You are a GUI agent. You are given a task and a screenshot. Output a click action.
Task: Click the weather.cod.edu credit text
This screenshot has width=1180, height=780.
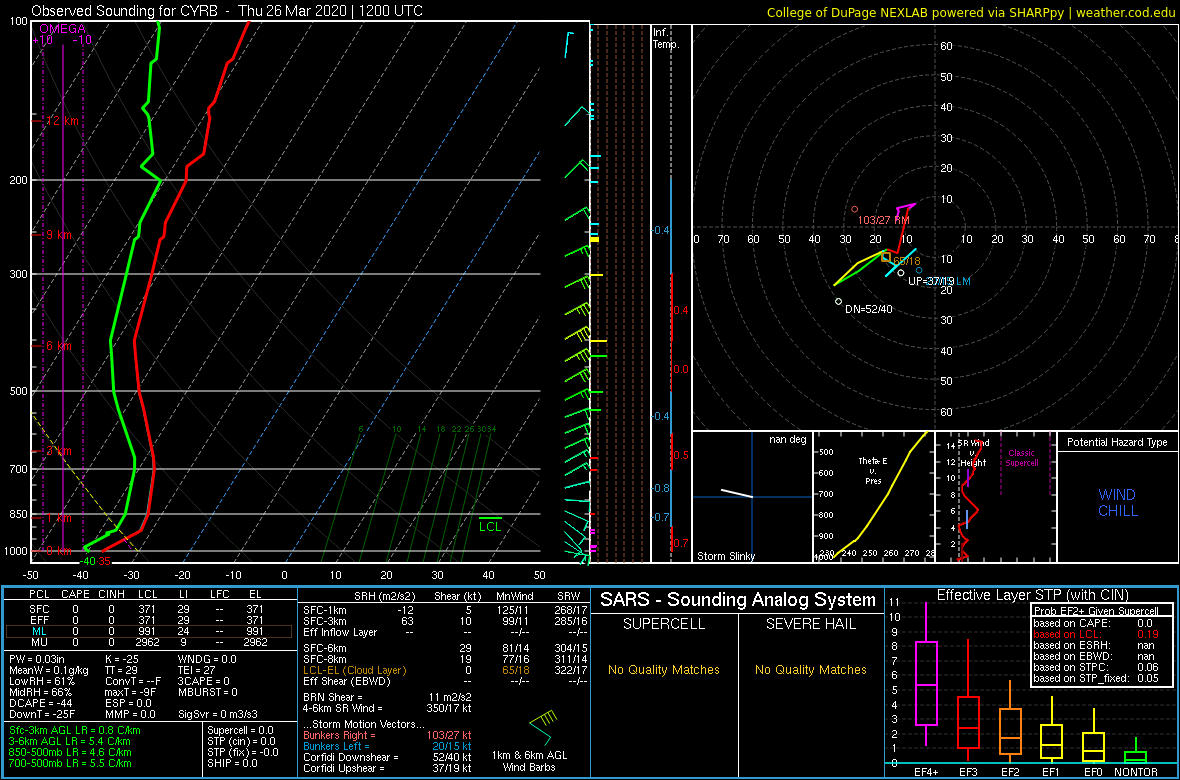pyautogui.click(x=1127, y=11)
